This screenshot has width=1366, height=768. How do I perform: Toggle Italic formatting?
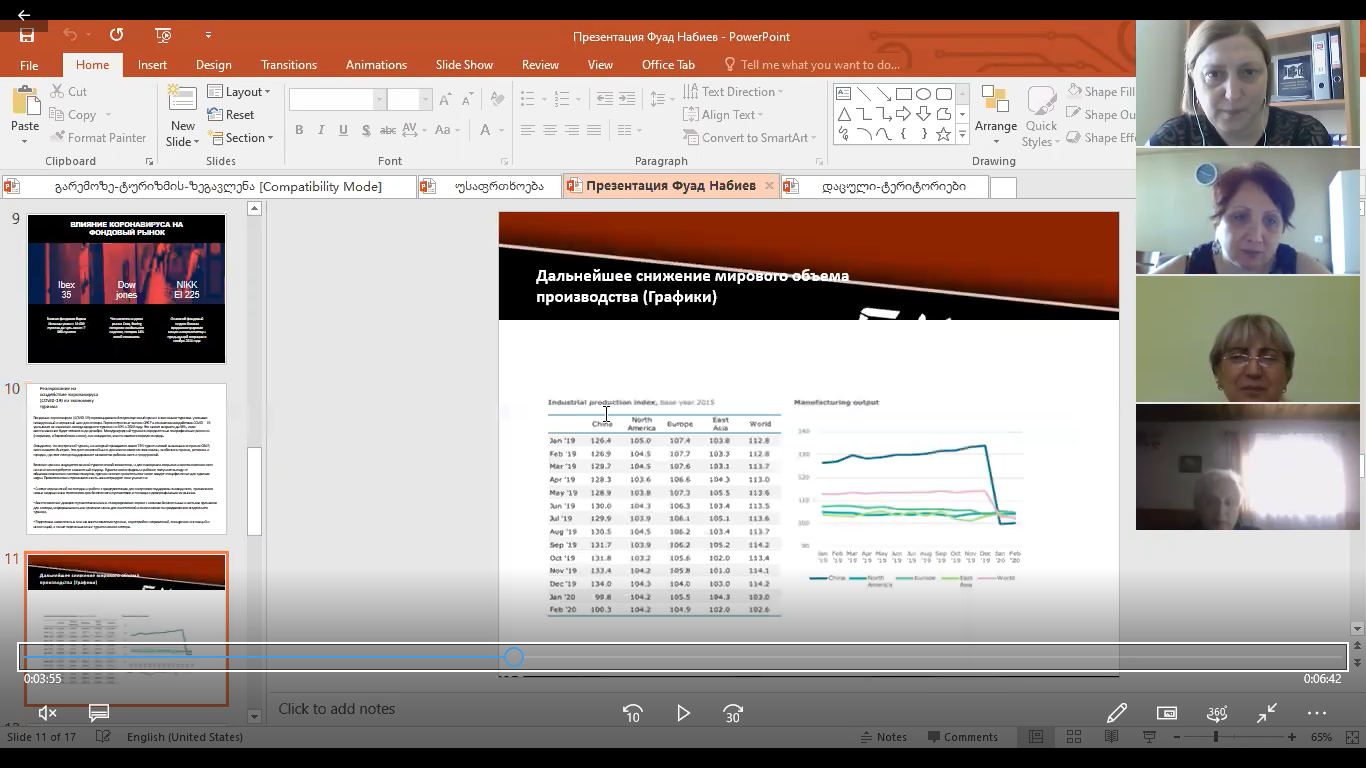click(x=321, y=130)
